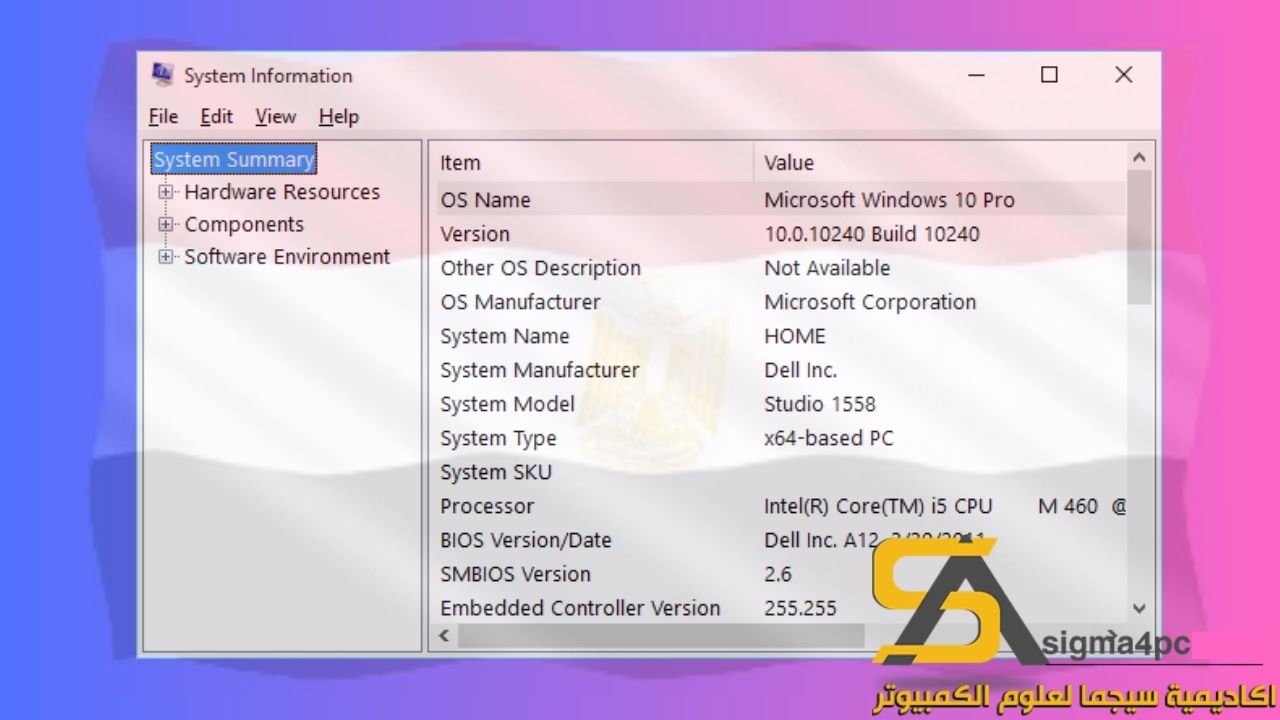Screen dimensions: 1280x720
Task: Click the vertical scrollbar thumb
Action: [1139, 237]
